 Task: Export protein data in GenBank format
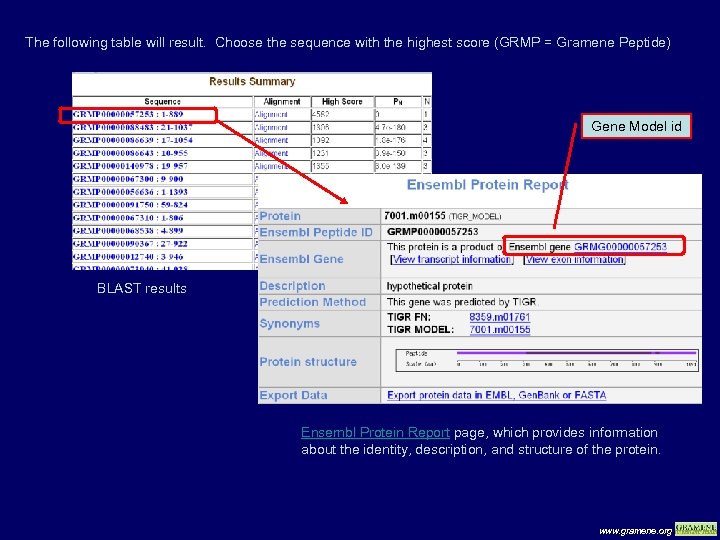click(x=537, y=395)
